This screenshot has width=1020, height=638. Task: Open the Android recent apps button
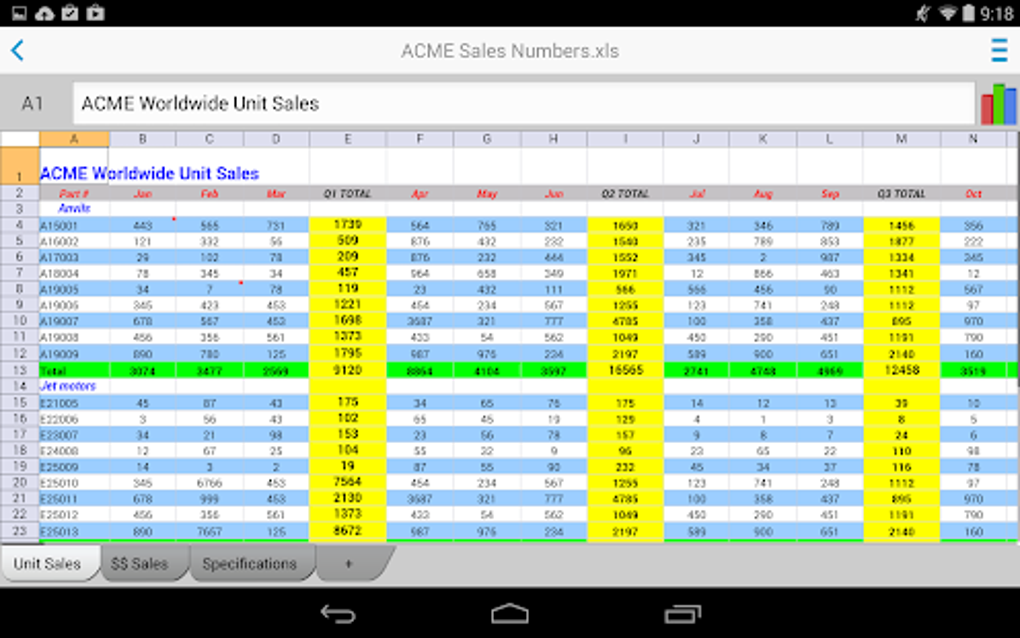pyautogui.click(x=682, y=613)
